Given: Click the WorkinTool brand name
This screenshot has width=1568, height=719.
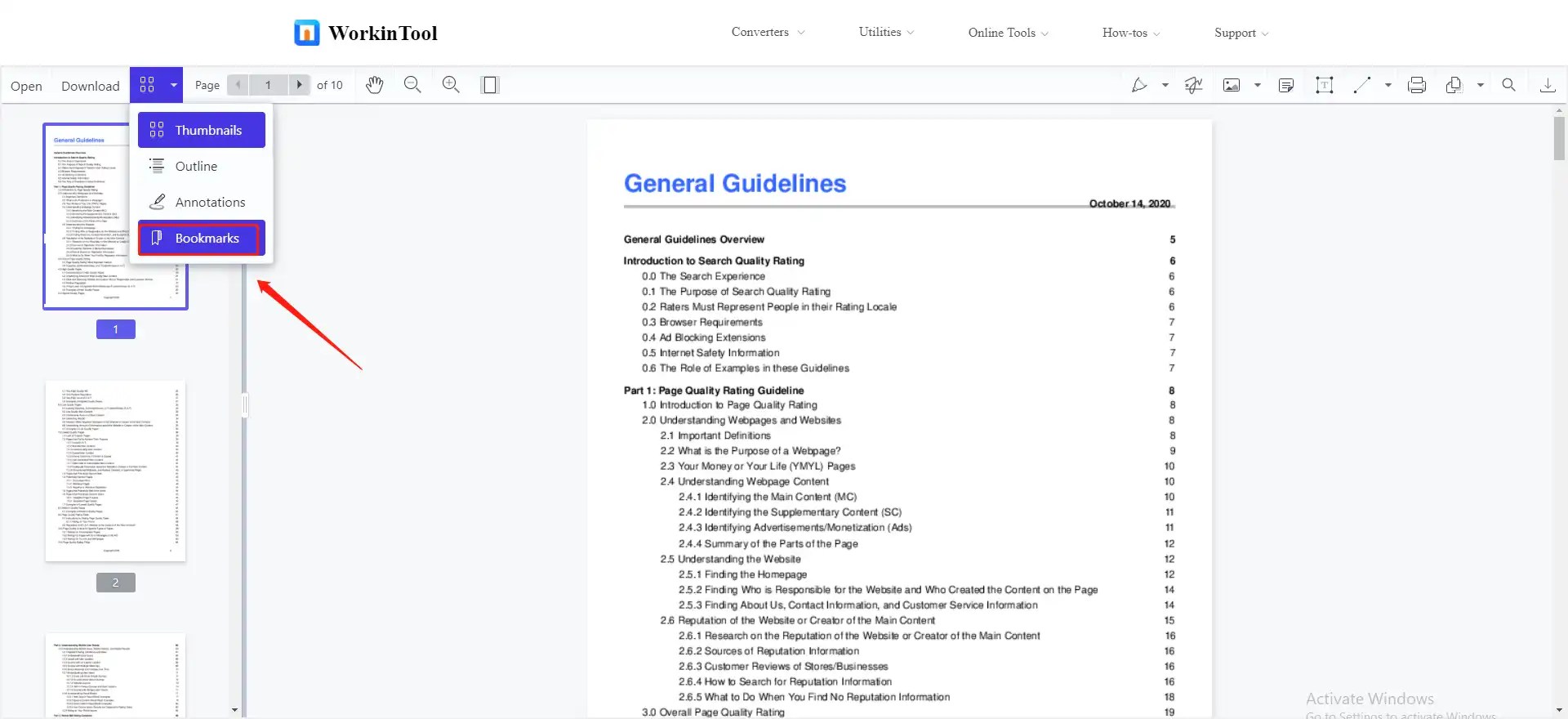Looking at the screenshot, I should (383, 33).
